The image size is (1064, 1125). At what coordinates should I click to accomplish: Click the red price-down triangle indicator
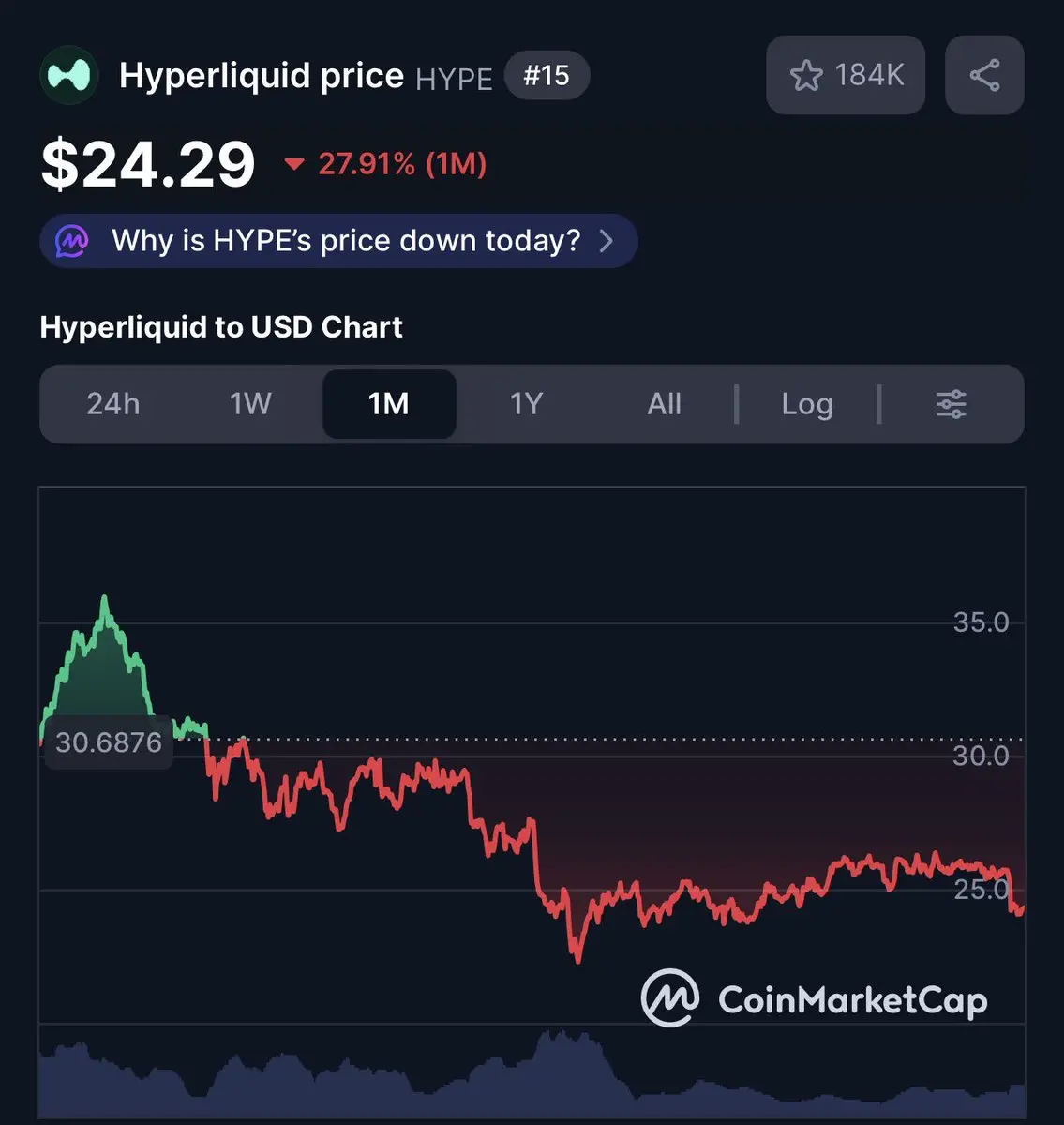tap(294, 165)
